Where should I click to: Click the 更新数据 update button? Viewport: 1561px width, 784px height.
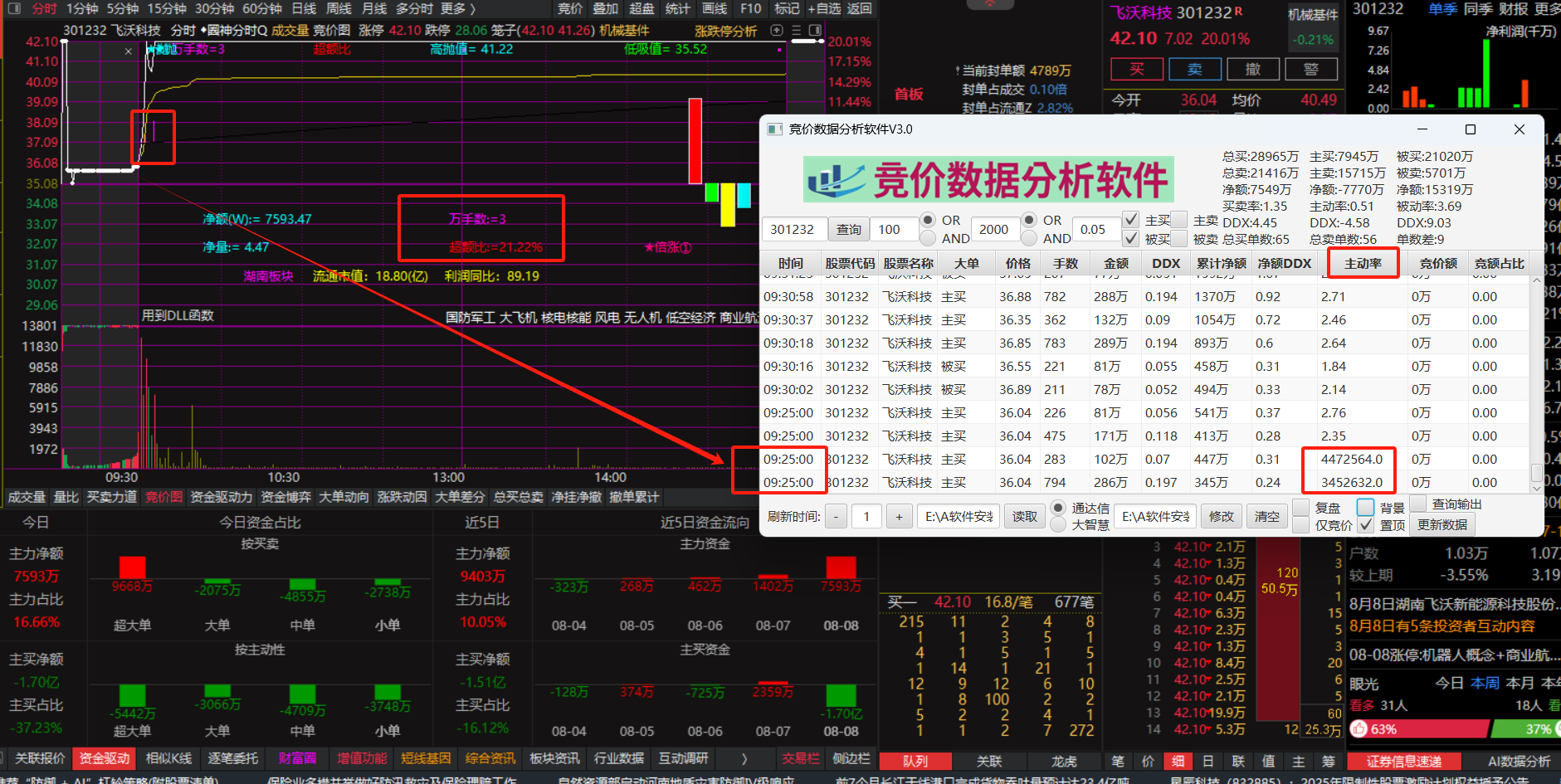(x=1442, y=525)
